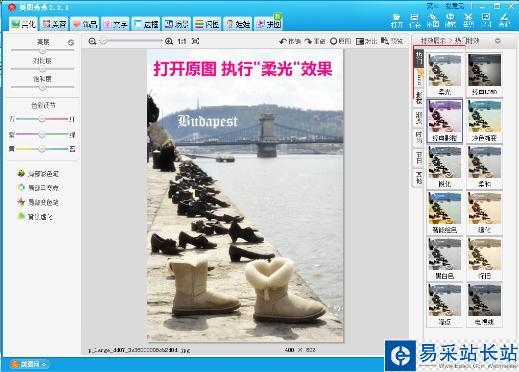Click the 对比 compare icon
The height and width of the screenshot is (372, 519).
pos(366,41)
